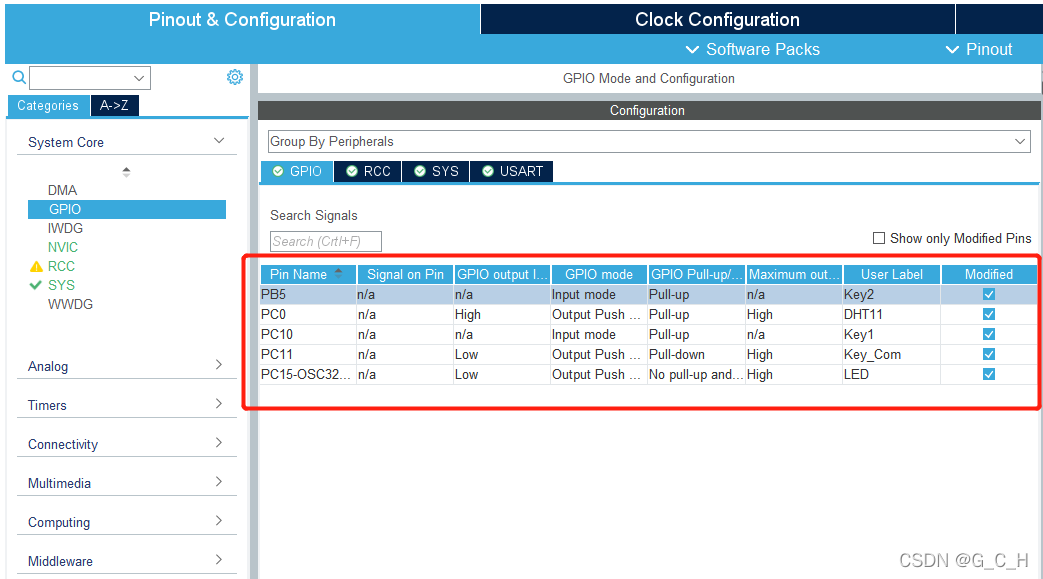Toggle Modified checkbox for PB5 row
1043x579 pixels.
989,294
